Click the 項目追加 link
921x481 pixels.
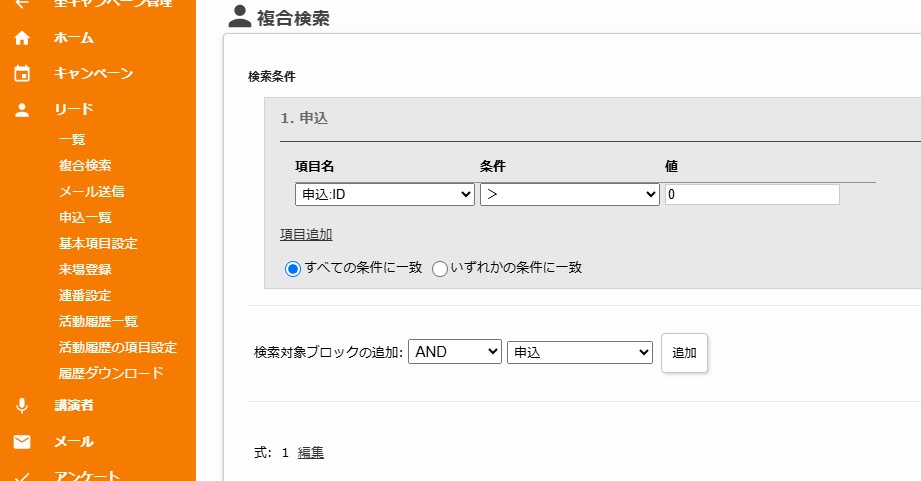point(306,234)
